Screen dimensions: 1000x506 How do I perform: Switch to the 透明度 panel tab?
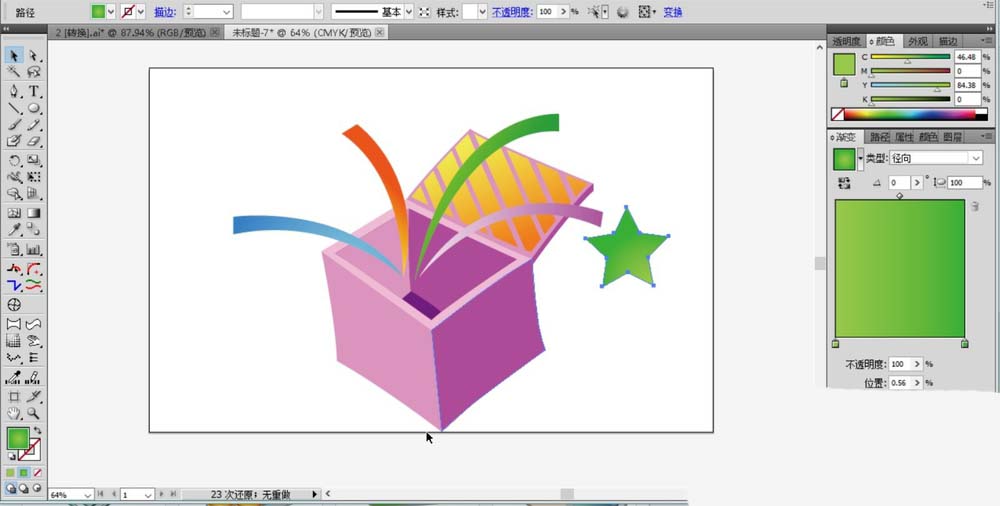tap(846, 41)
